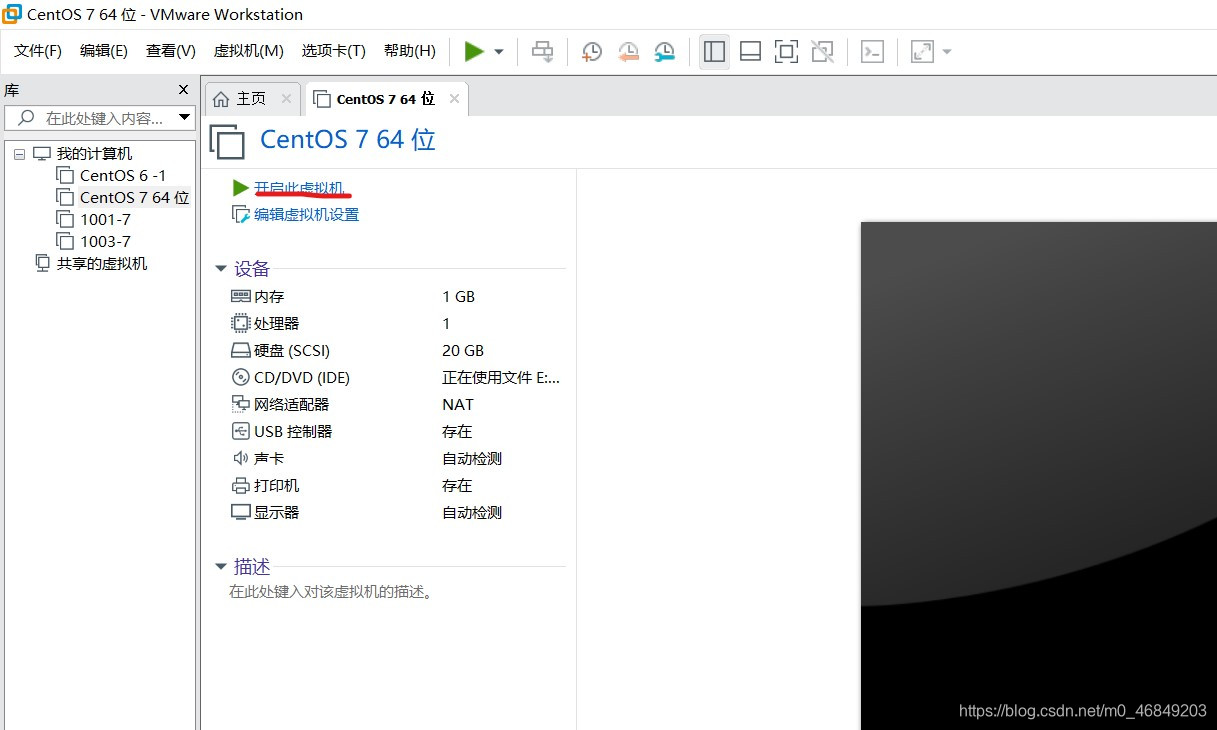Select the NAT network adapter value
This screenshot has height=730, width=1217.
(458, 404)
